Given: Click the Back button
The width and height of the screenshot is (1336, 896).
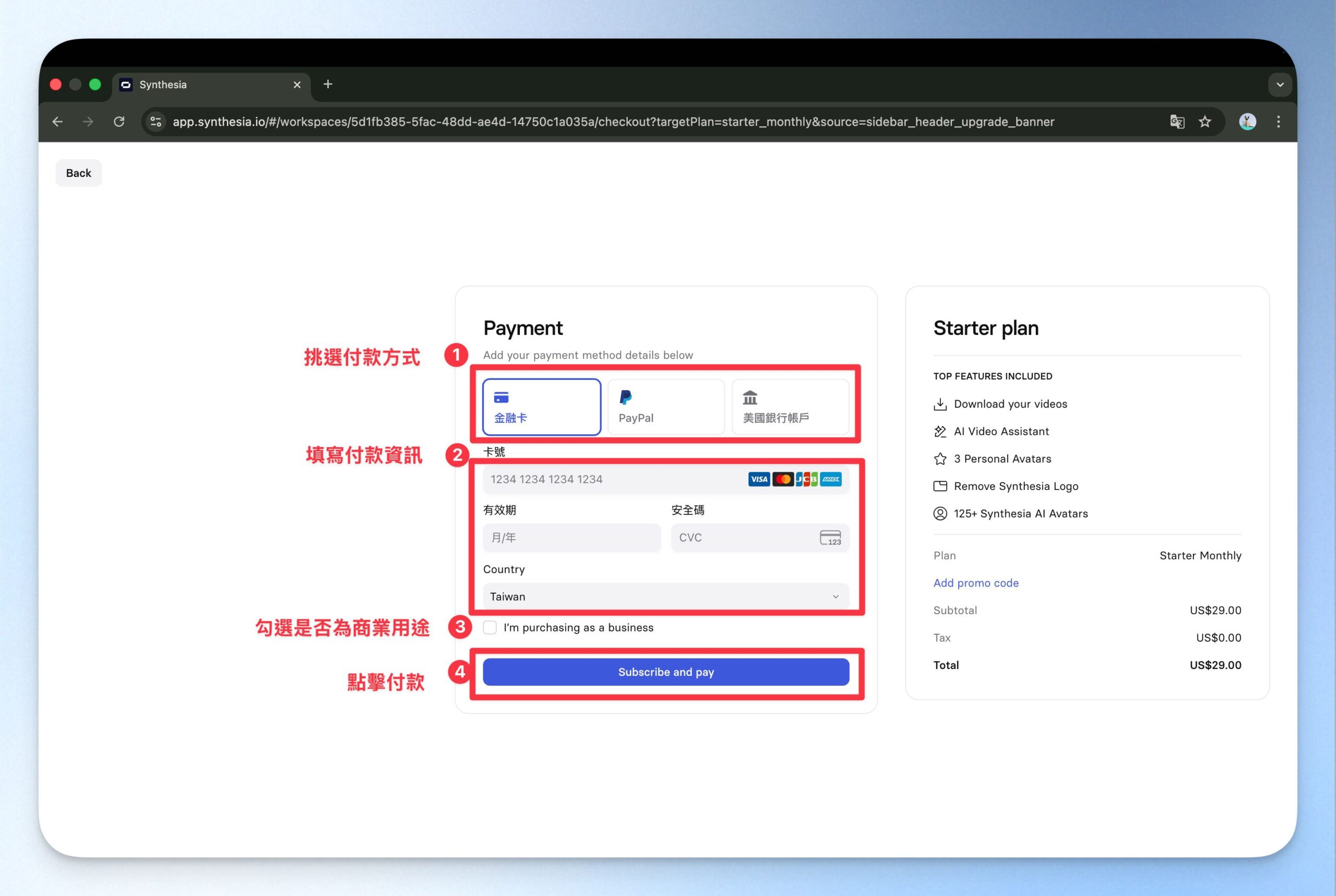Looking at the screenshot, I should (x=78, y=173).
